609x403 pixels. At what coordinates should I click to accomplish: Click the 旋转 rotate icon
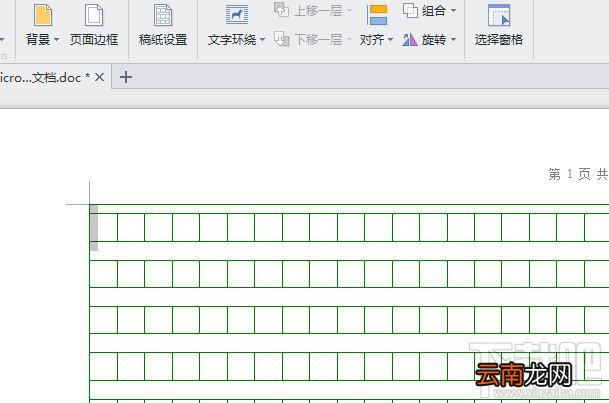coord(410,40)
